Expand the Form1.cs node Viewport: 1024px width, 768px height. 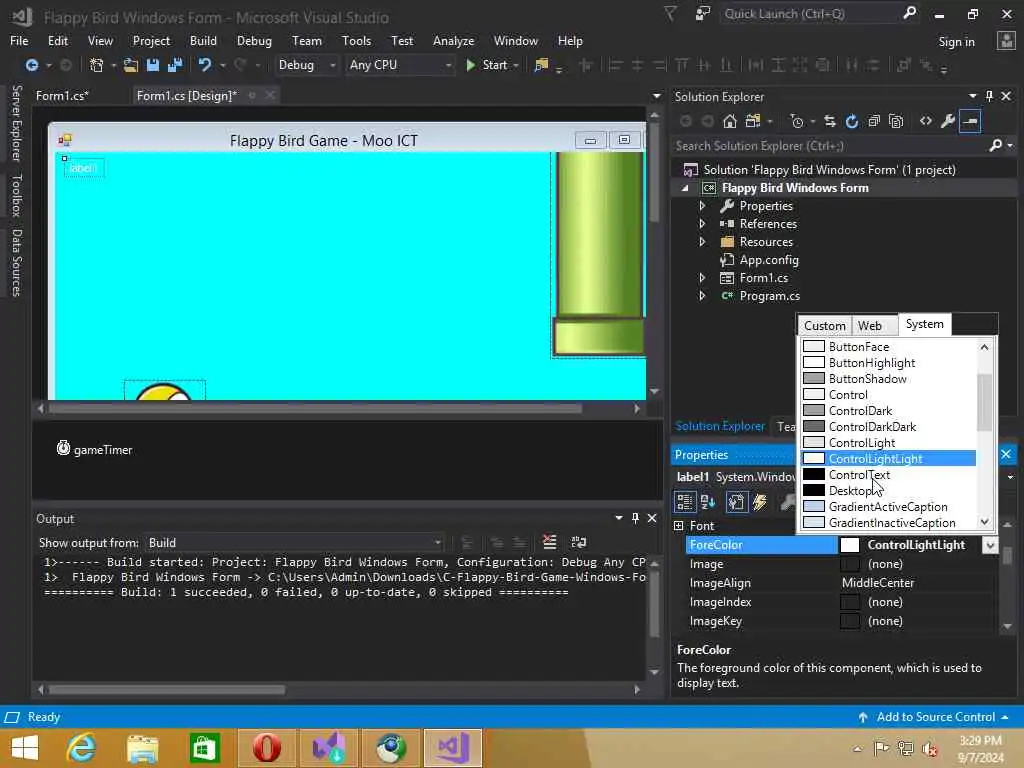click(x=702, y=278)
